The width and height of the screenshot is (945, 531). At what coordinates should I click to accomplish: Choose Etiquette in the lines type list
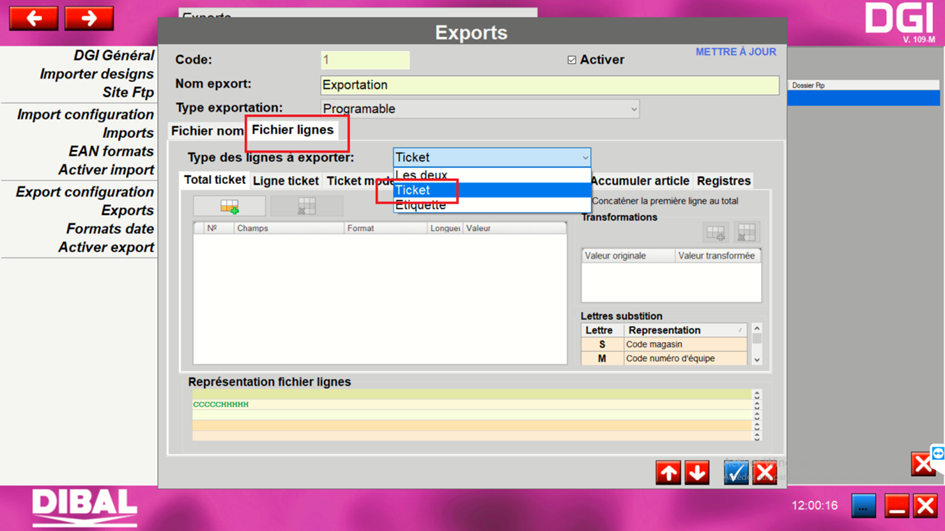pyautogui.click(x=421, y=205)
